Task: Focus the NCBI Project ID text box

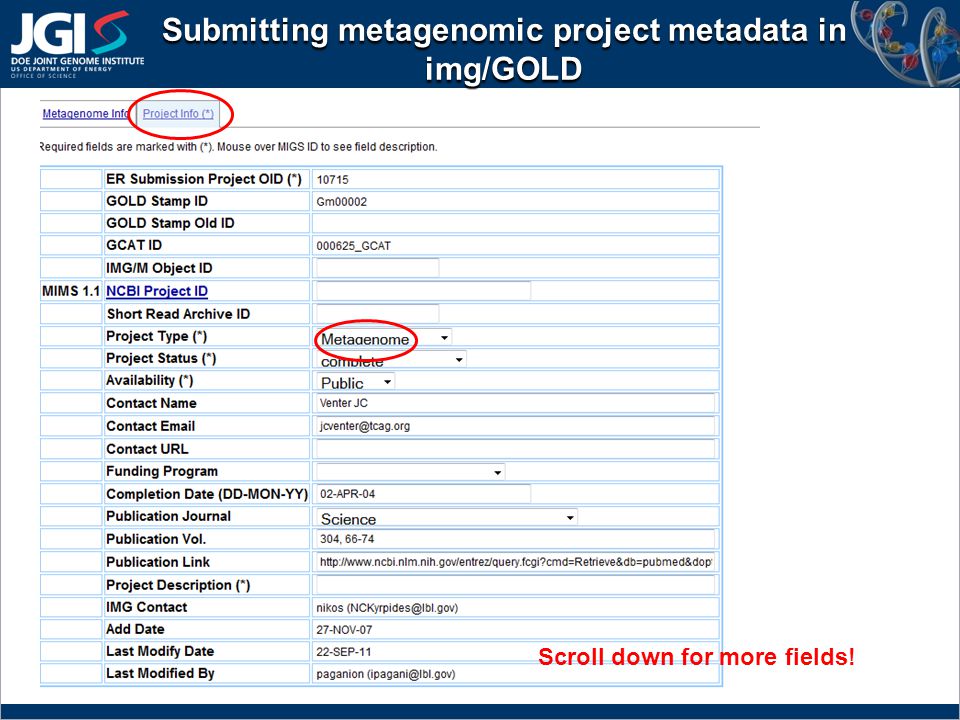Action: (x=423, y=291)
